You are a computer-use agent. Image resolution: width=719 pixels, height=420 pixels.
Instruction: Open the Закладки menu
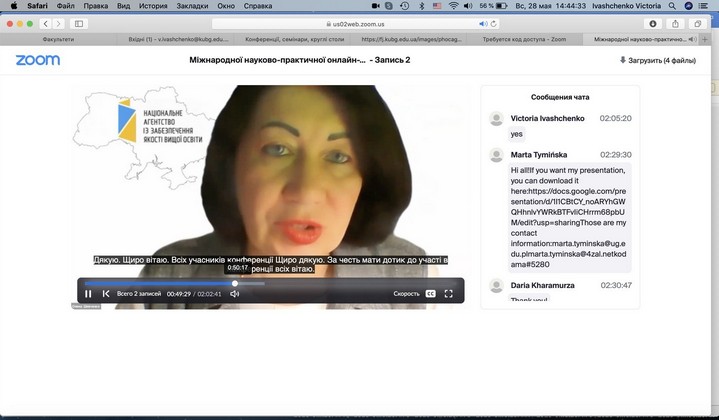(x=192, y=6)
